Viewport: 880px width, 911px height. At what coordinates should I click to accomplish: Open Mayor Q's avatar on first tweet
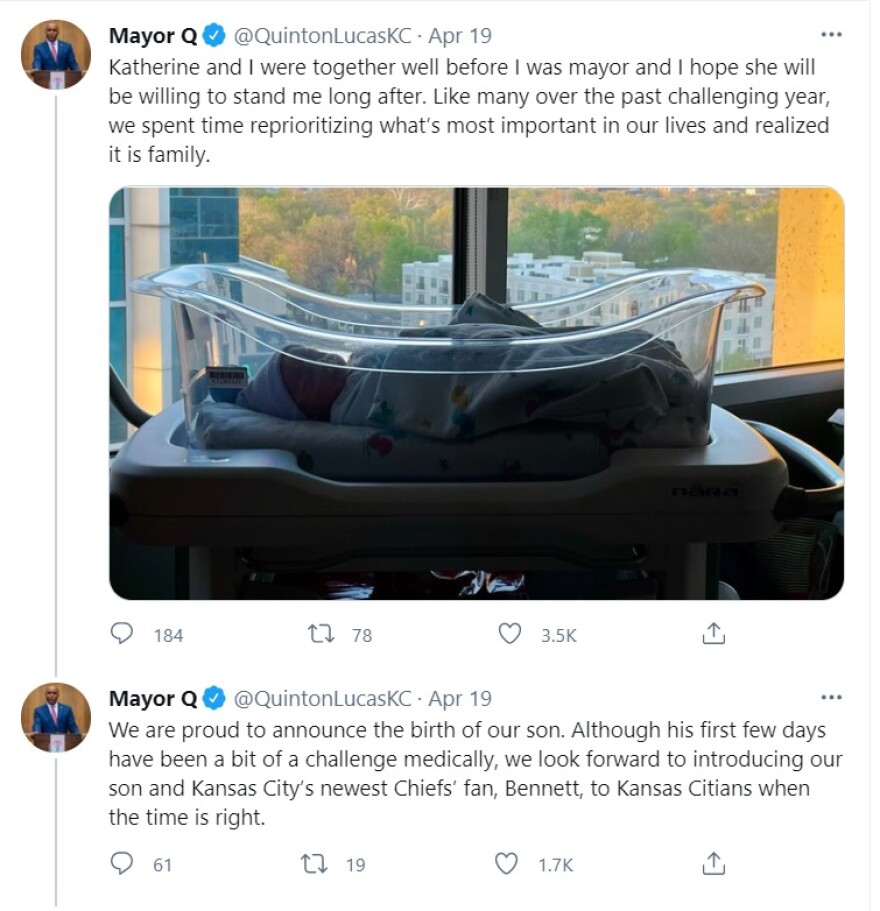[x=56, y=54]
